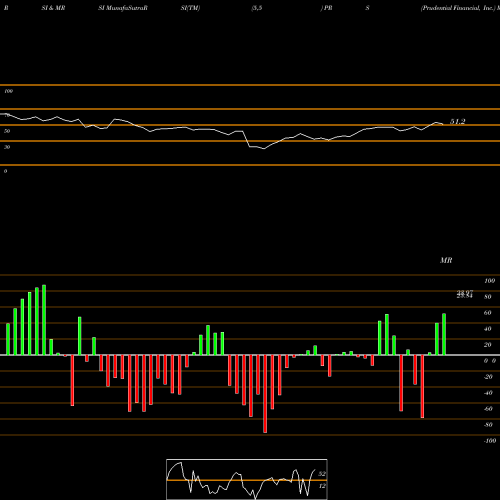The height and width of the screenshot is (500, 500).
Task: Click the last green bar of MR histogram
Action: click(x=444, y=334)
